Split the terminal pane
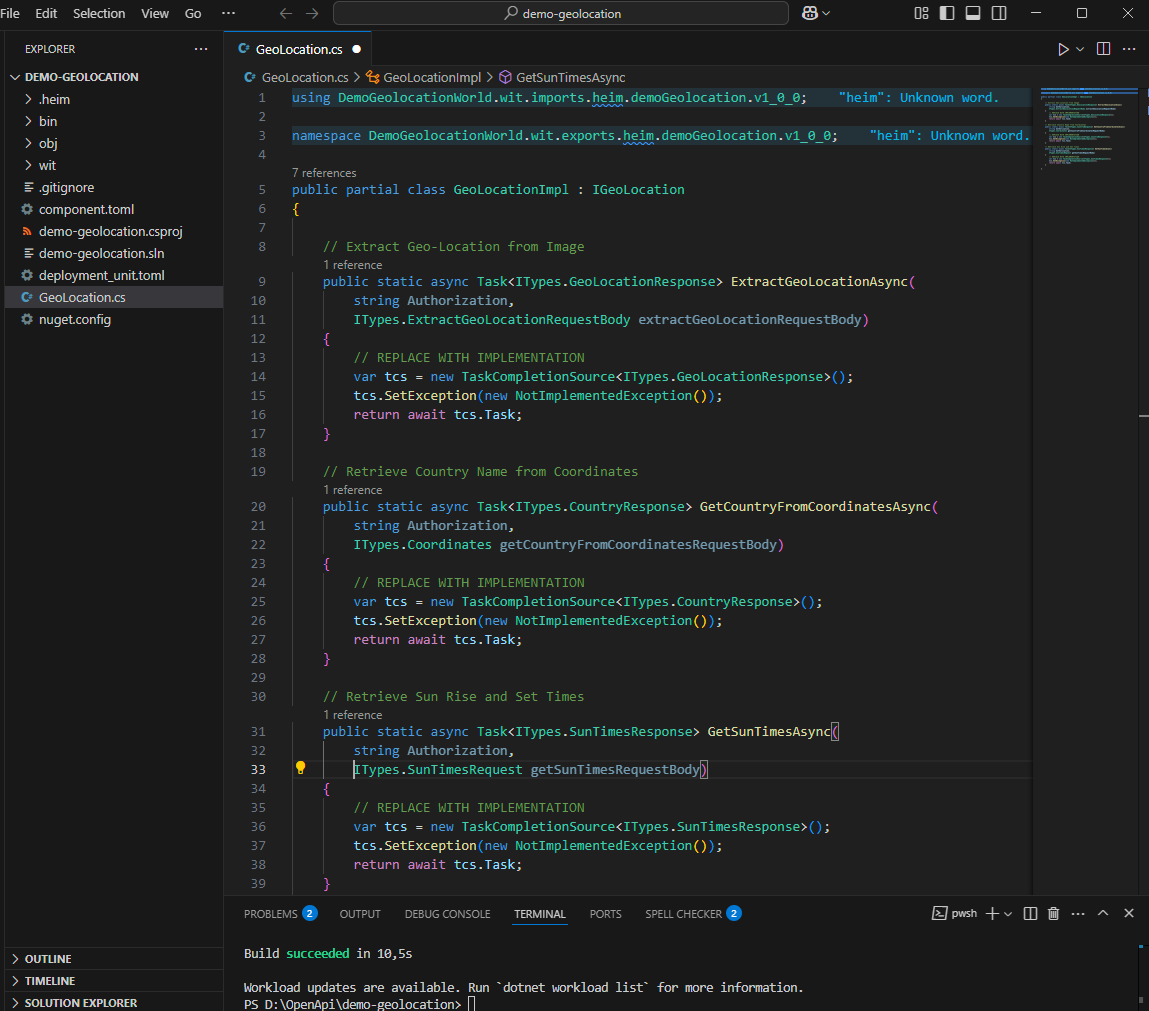1149x1011 pixels. point(1030,913)
